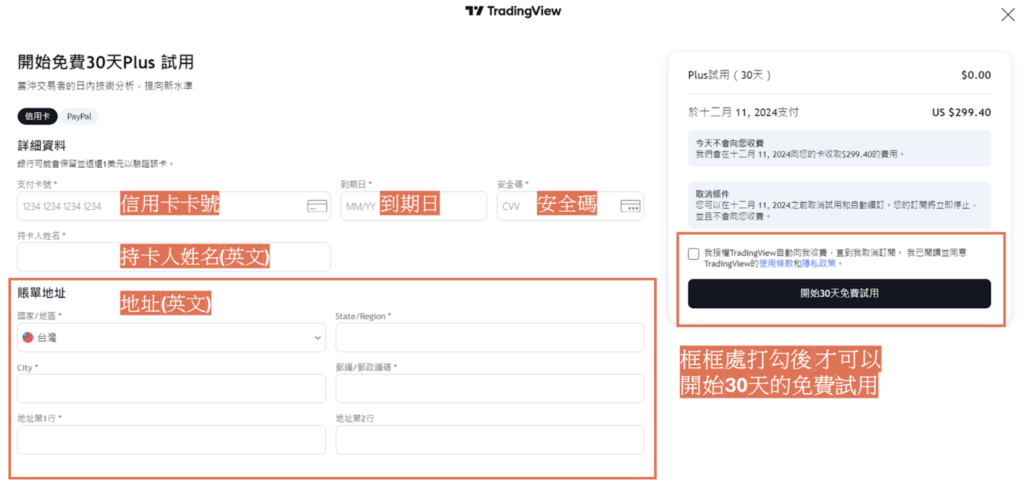The image size is (1024, 485).
Task: Click the card icon in card number field
Action: point(317,206)
